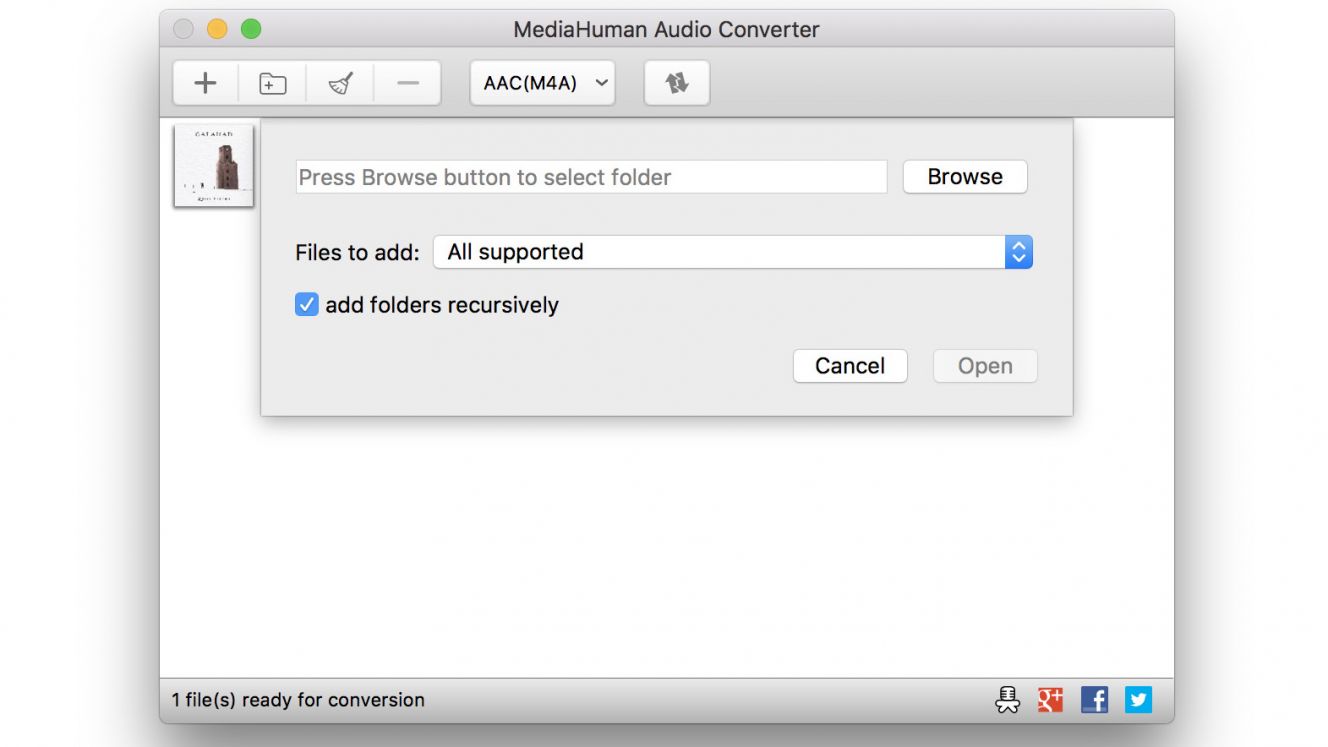Click the blue stepper arrows of Files to add
This screenshot has width=1328, height=747.
point(1018,252)
